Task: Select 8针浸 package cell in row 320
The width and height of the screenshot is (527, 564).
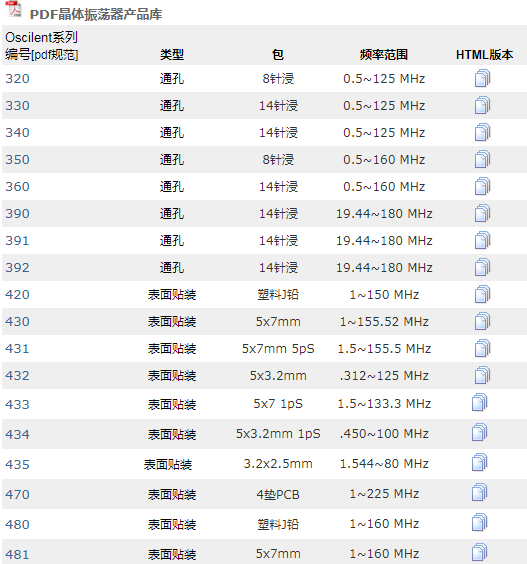Action: (x=278, y=78)
